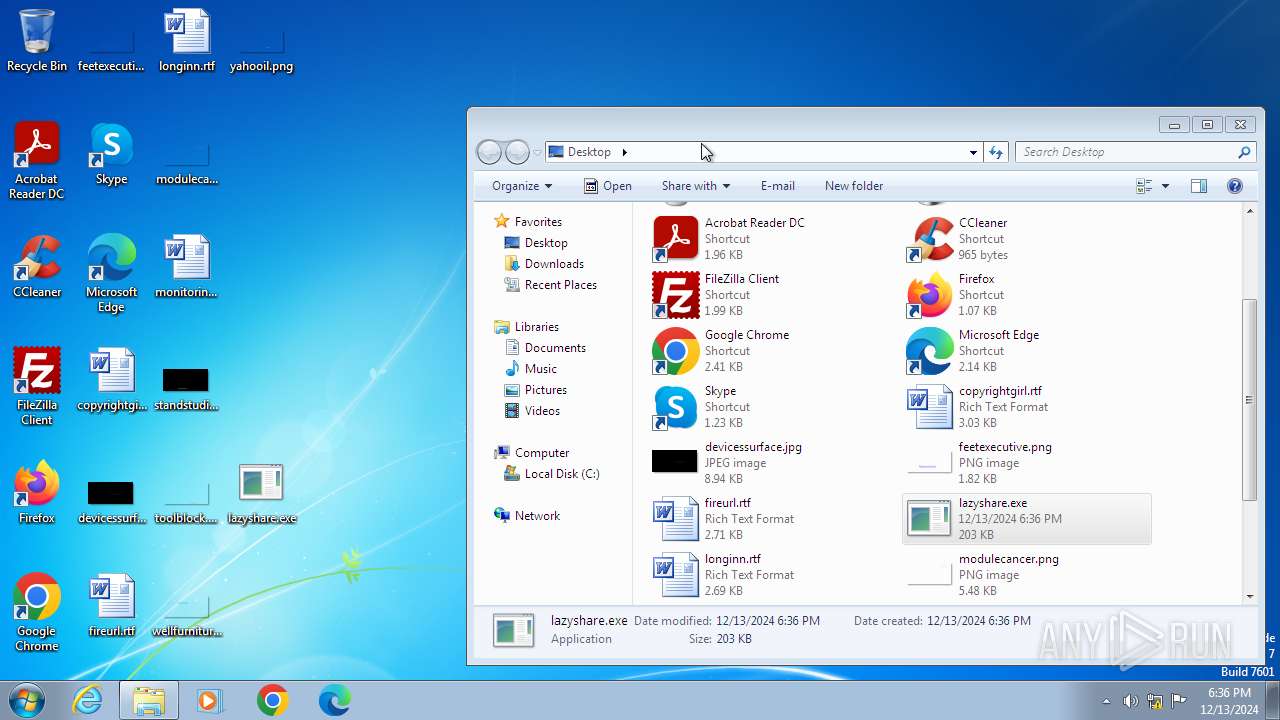Image resolution: width=1280 pixels, height=720 pixels.
Task: Launch Microsoft Edge desktop shortcut
Action: (111, 274)
